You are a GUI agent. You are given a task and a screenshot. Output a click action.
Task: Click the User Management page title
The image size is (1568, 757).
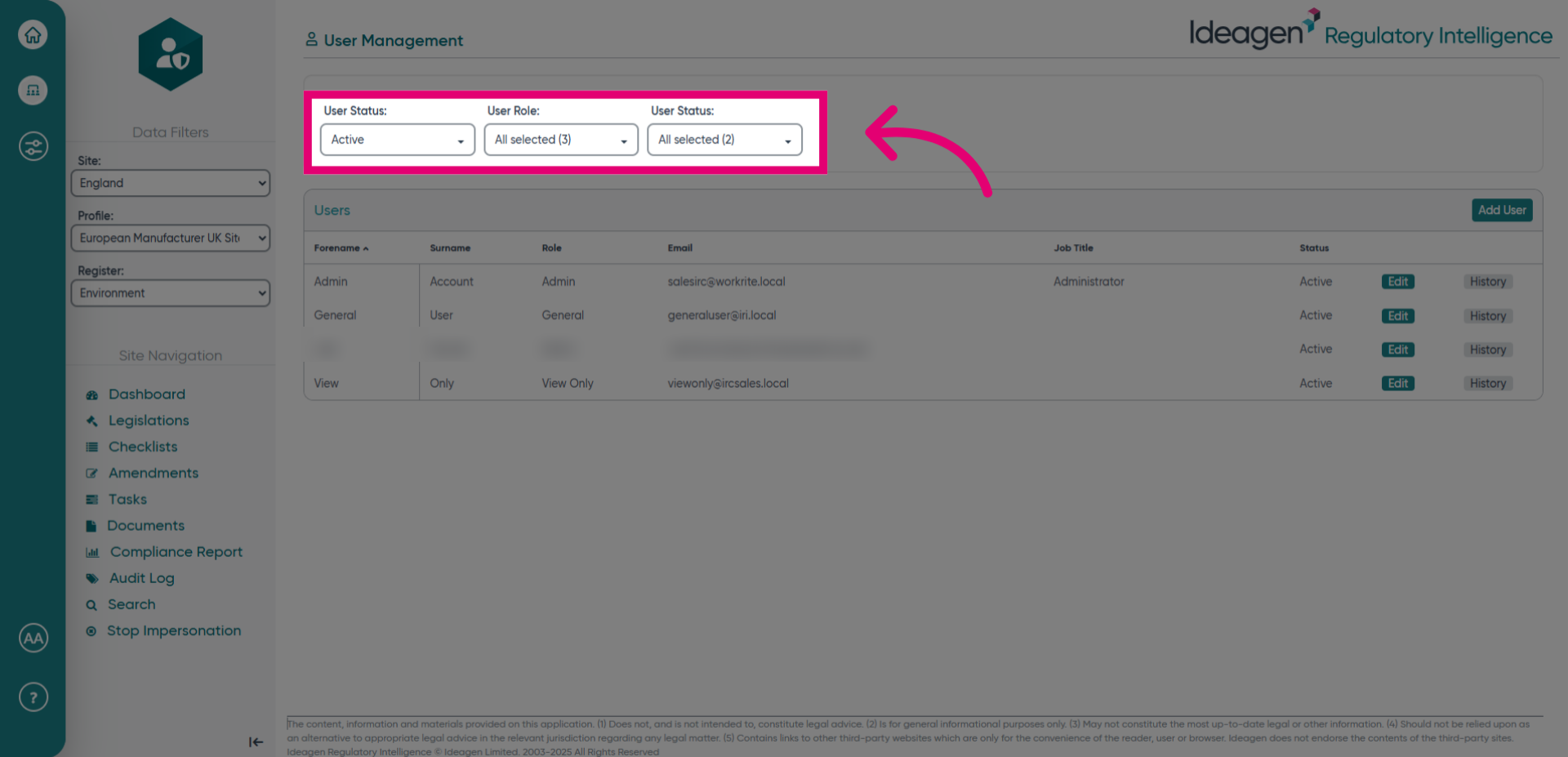point(393,40)
